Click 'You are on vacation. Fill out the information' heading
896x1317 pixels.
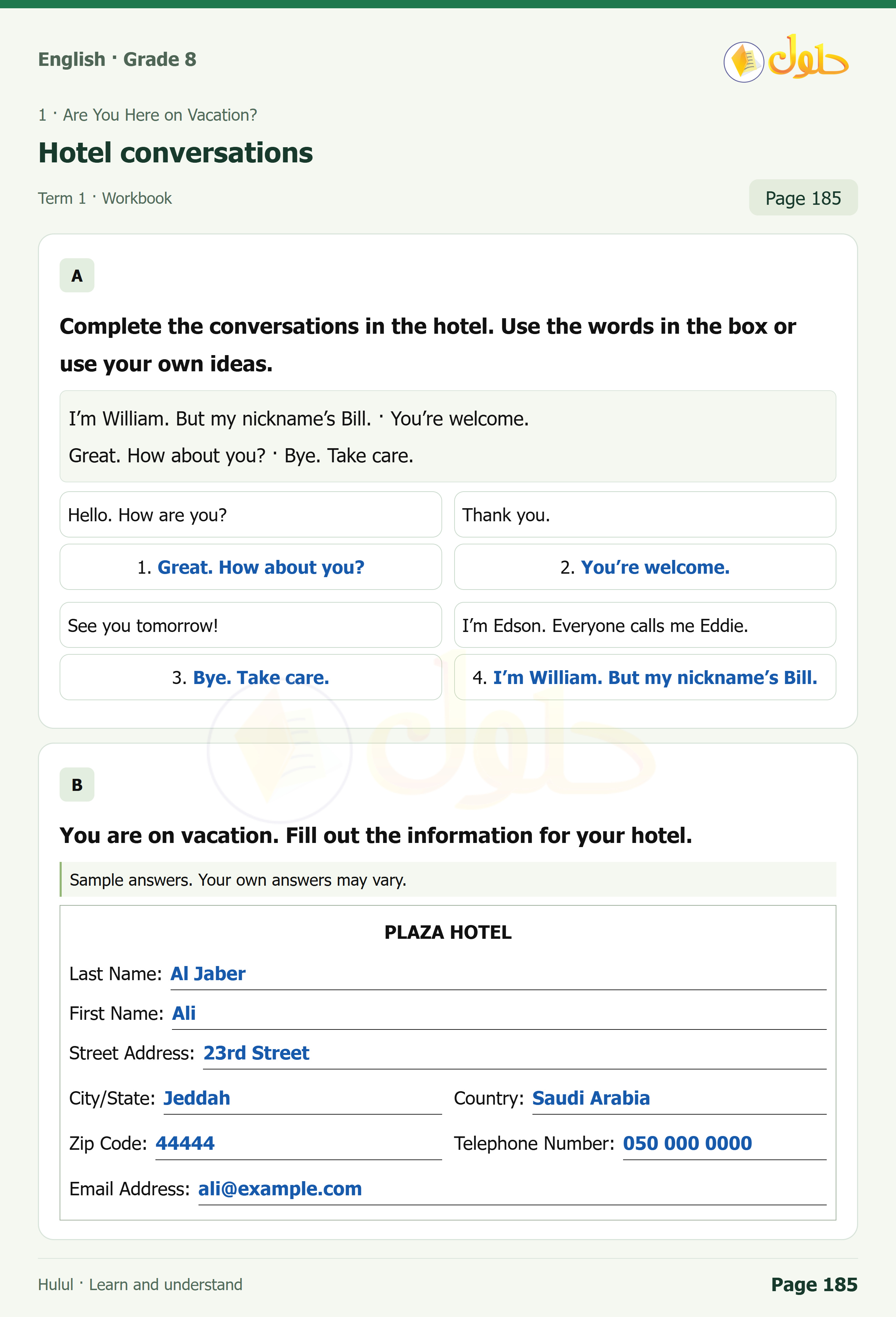pos(376,836)
